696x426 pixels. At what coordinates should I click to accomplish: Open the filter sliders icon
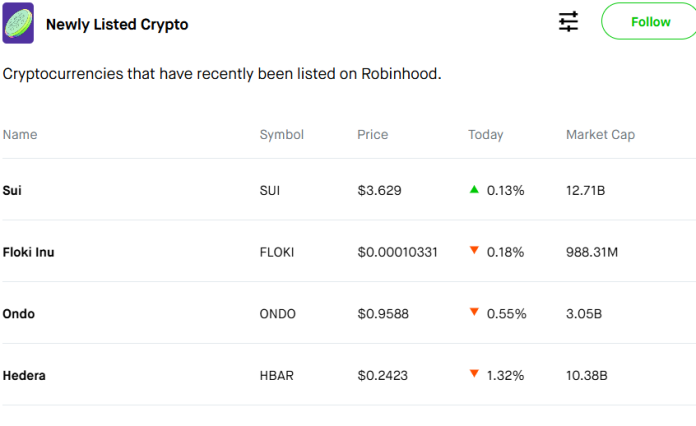pos(568,21)
